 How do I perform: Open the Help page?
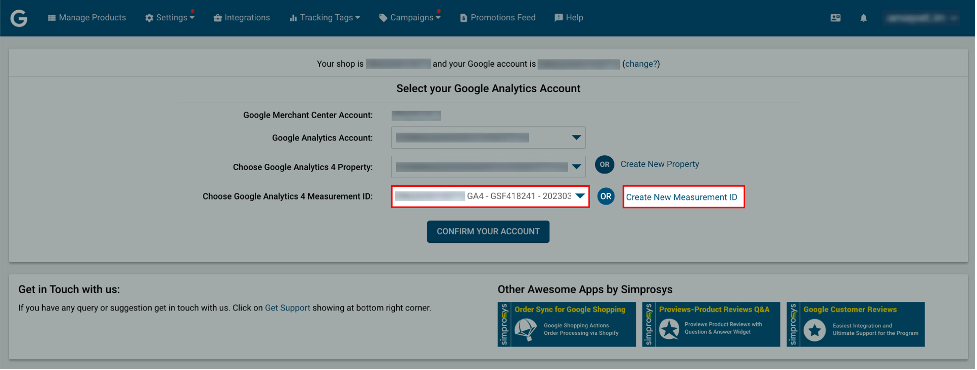tap(569, 17)
